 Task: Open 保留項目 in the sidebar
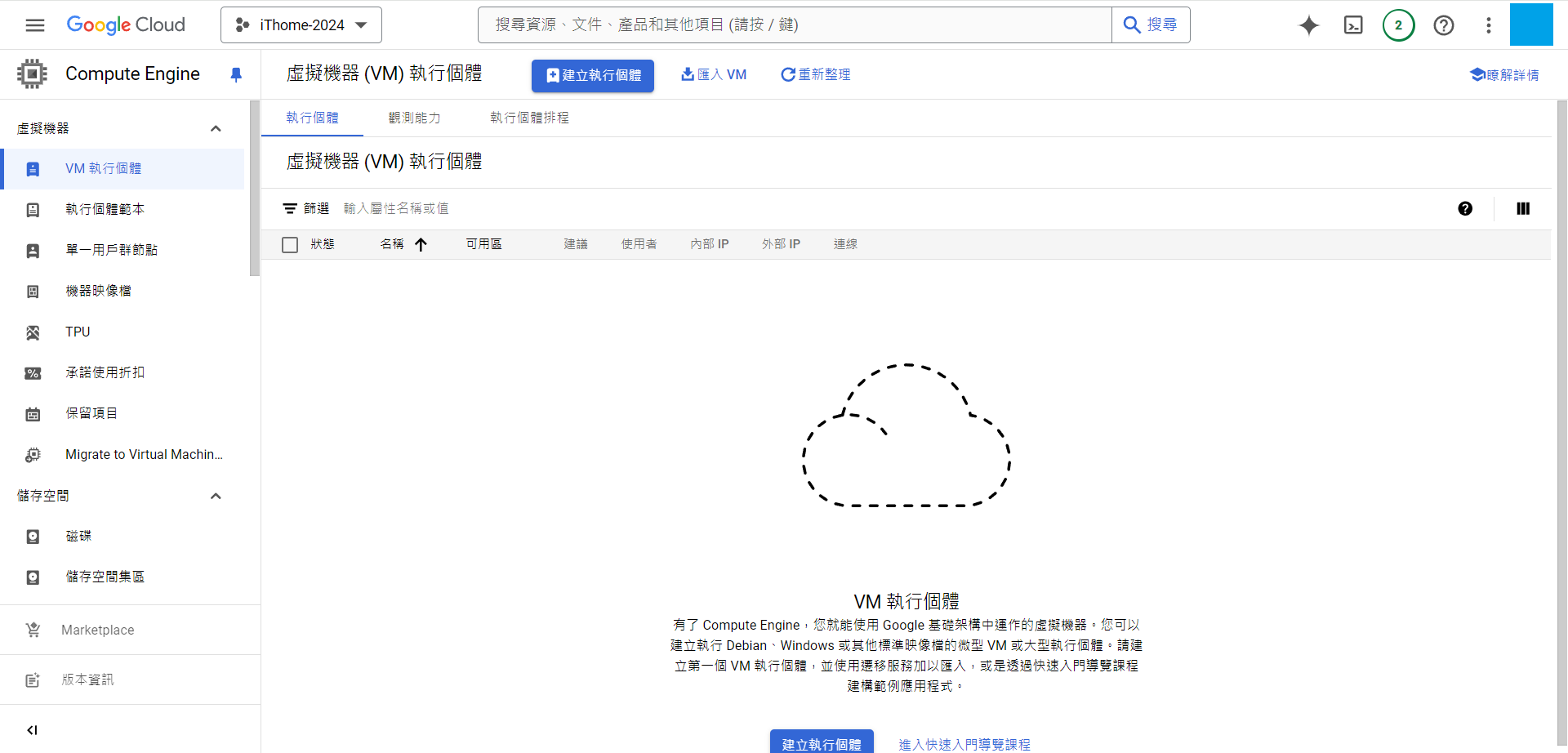[x=123, y=414]
